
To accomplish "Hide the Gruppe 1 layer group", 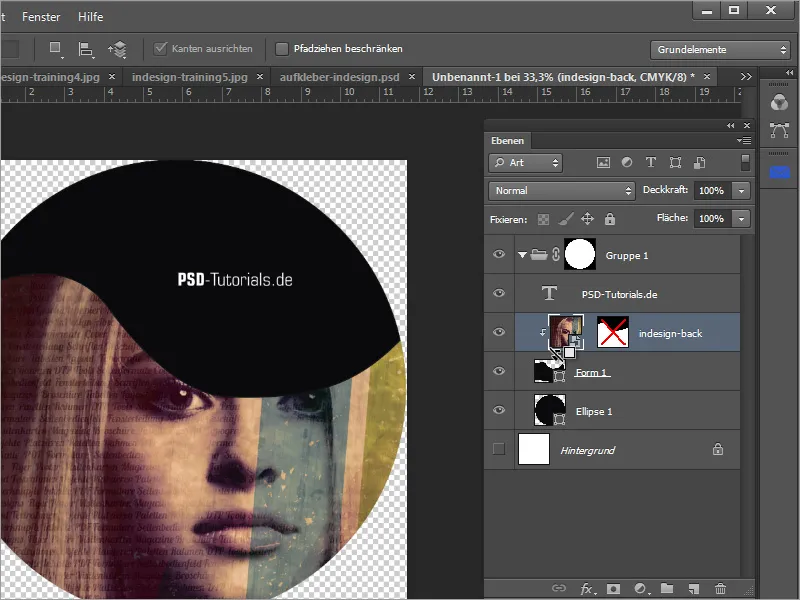I will click(499, 254).
